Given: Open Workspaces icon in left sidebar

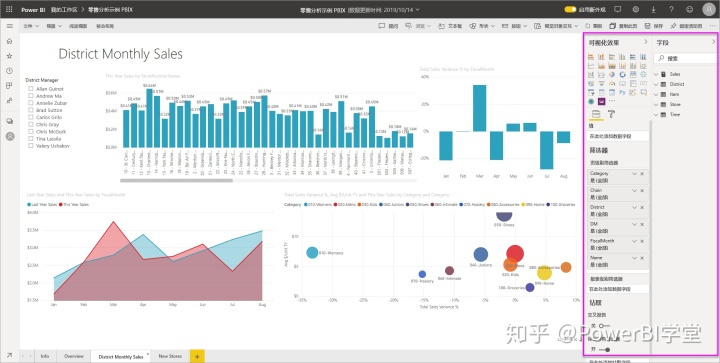Looking at the screenshot, I should coord(9,121).
